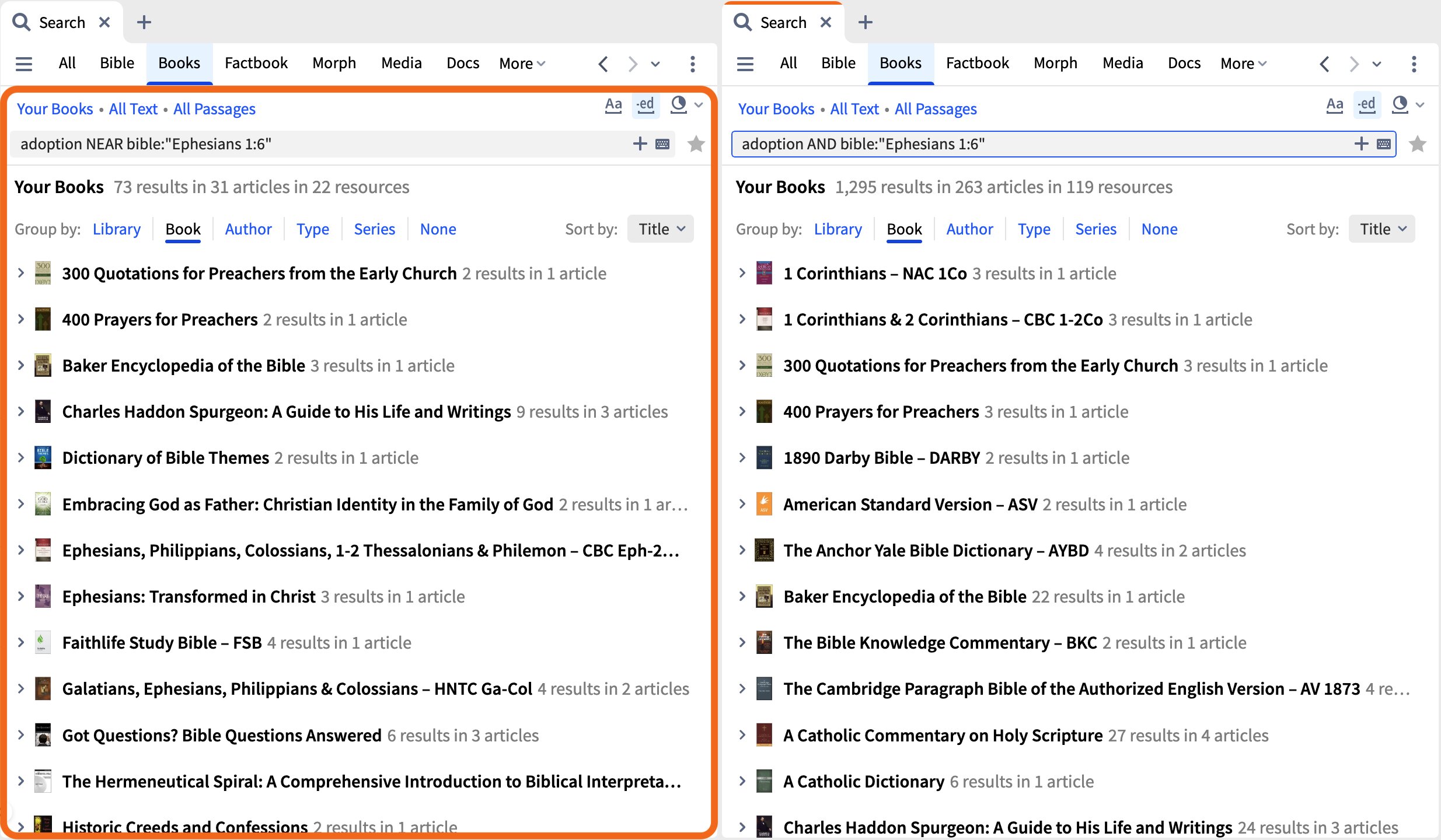
Task: Toggle match case Aa in right panel
Action: (1335, 106)
